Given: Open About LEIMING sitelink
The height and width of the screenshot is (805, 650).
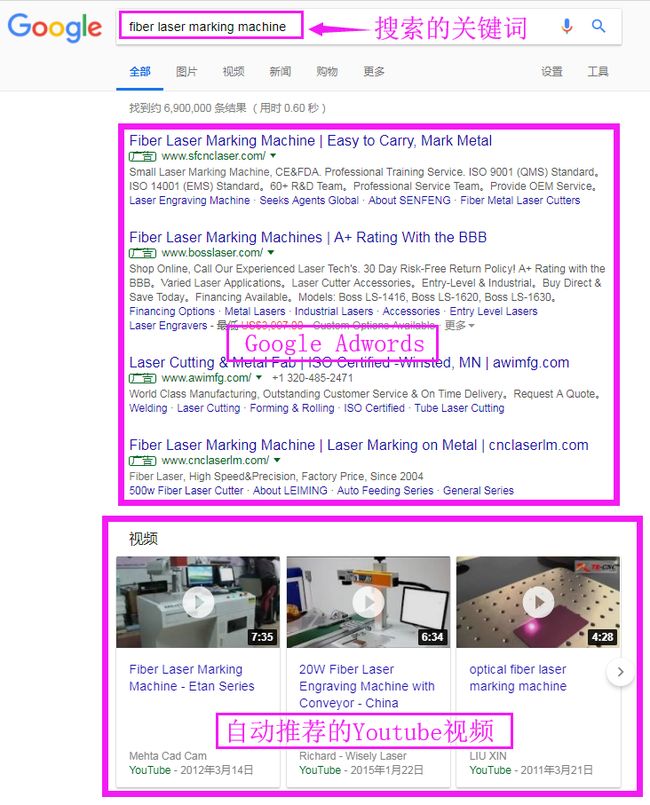Looking at the screenshot, I should tap(290, 490).
